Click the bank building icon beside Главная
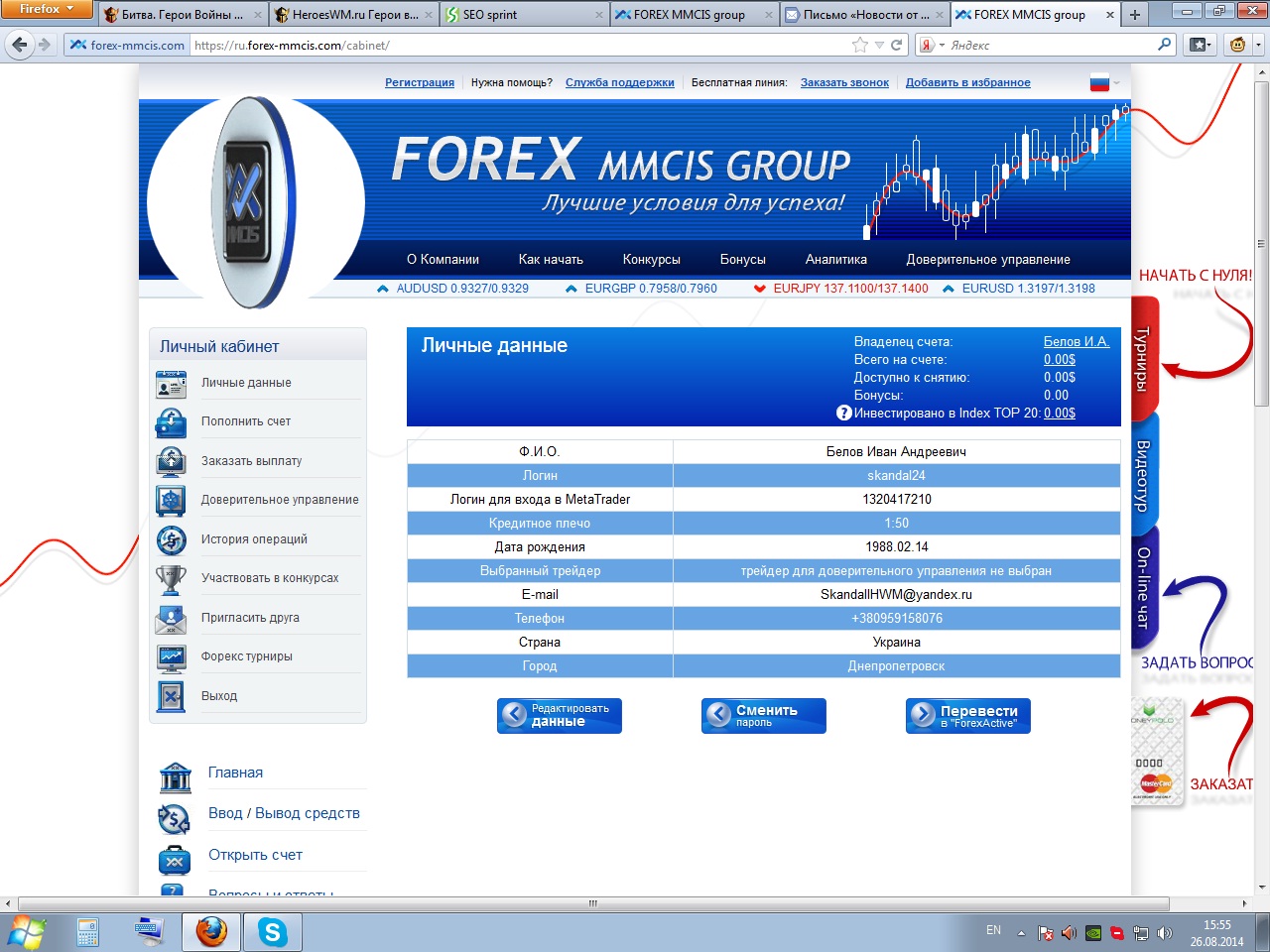 [x=175, y=777]
